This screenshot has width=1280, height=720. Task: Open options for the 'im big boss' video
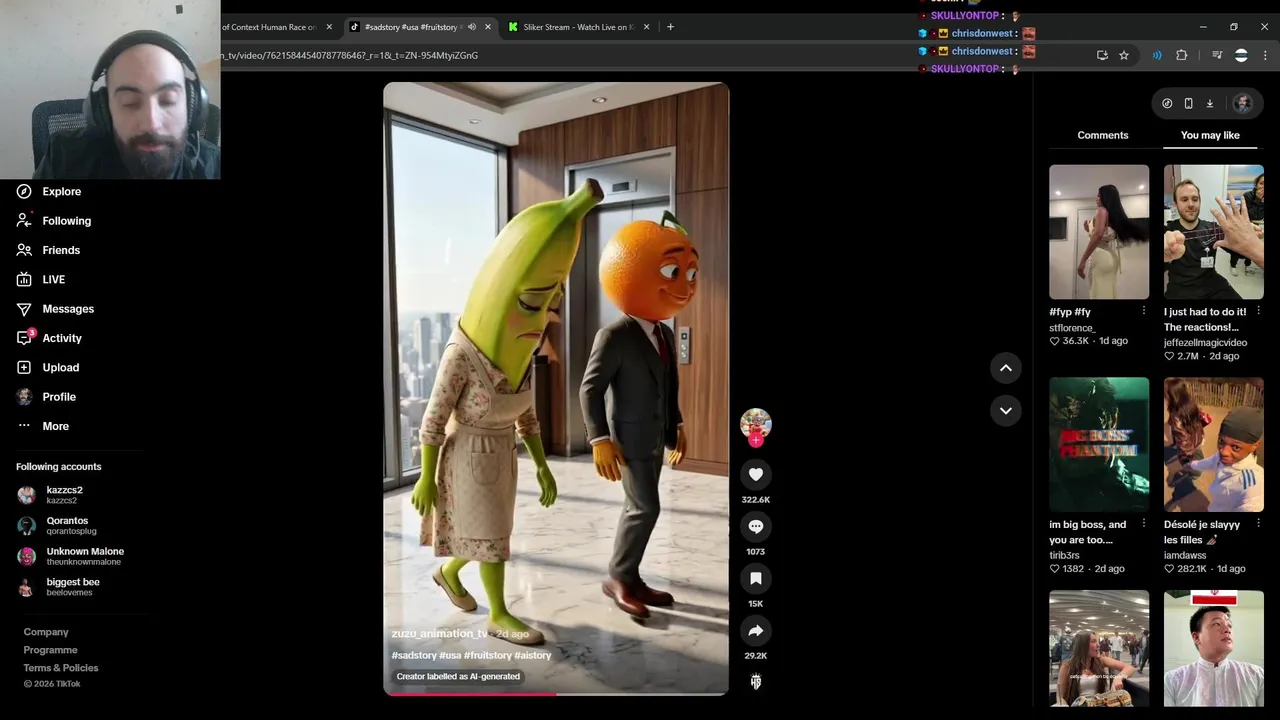[x=1144, y=524]
